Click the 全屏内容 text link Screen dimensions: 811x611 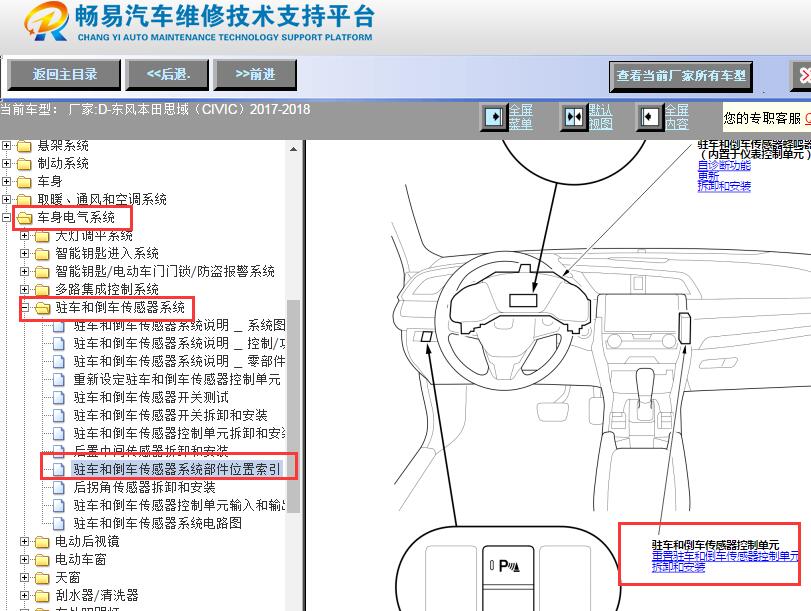(677, 117)
